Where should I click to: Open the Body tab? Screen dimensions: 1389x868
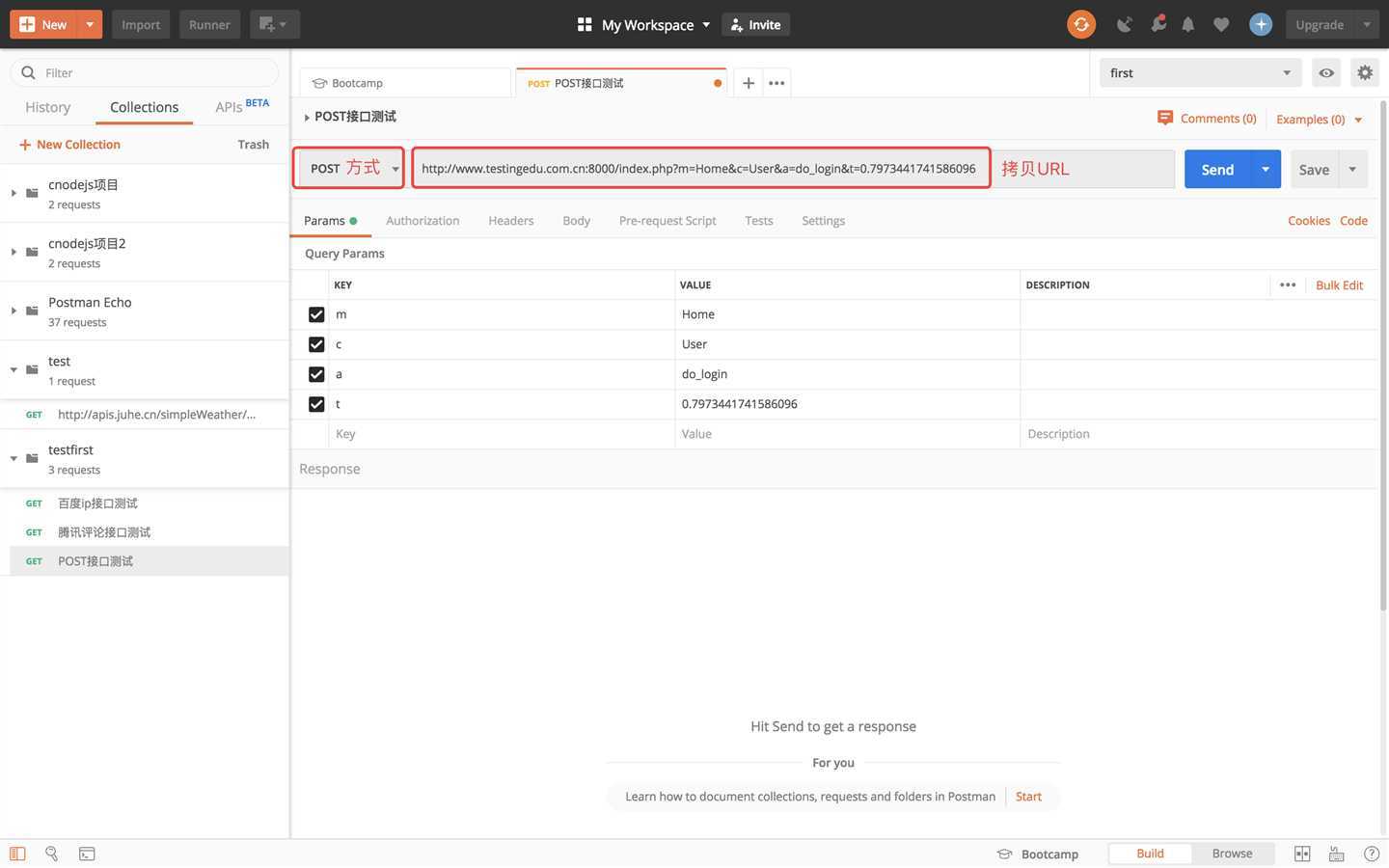tap(577, 221)
